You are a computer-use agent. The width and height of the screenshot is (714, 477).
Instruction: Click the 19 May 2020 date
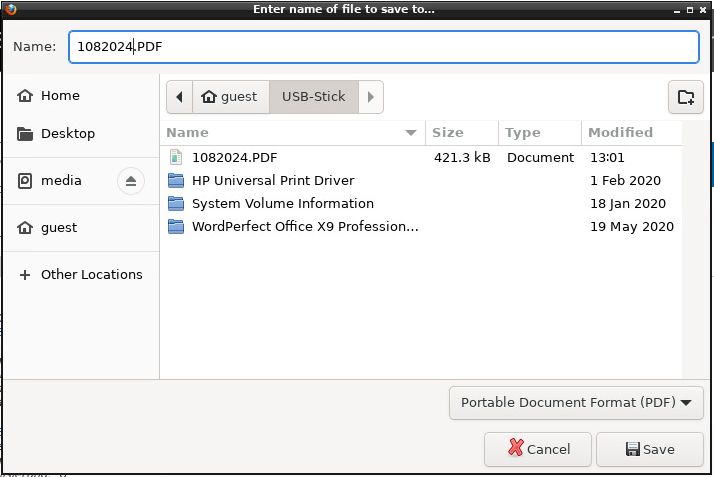pos(632,227)
